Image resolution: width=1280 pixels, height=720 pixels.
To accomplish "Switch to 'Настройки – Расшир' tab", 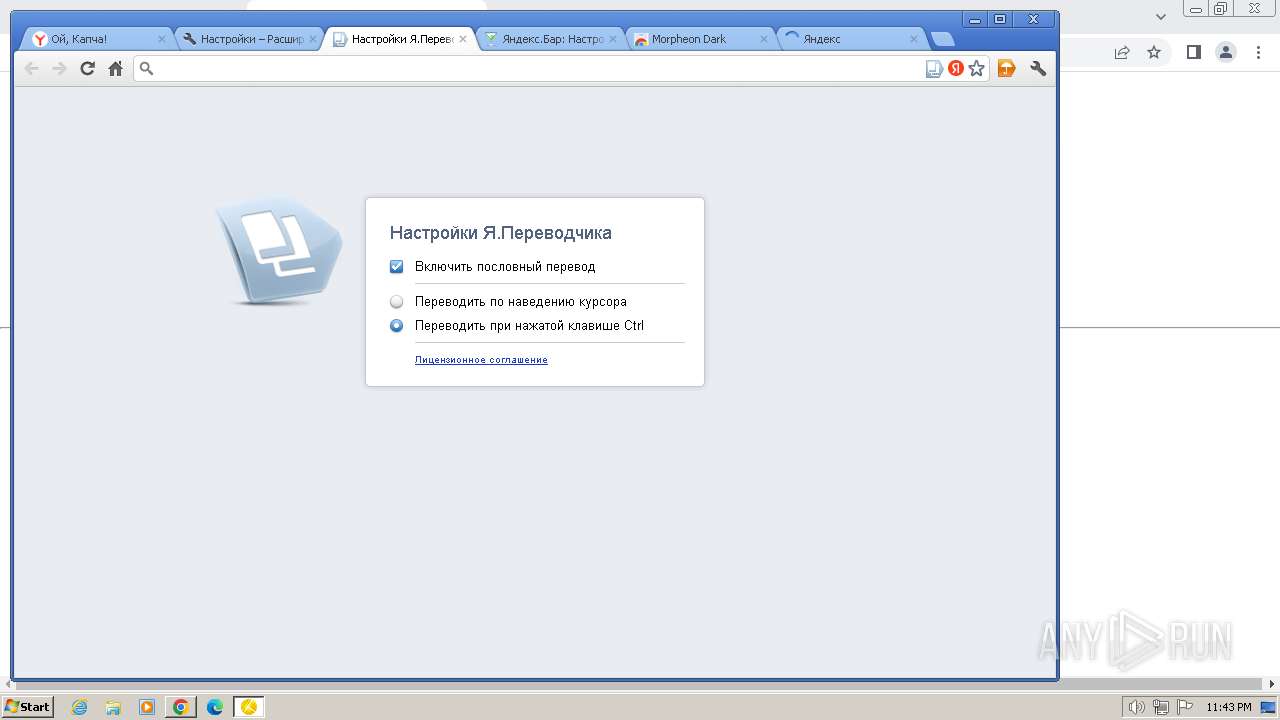I will click(249, 39).
